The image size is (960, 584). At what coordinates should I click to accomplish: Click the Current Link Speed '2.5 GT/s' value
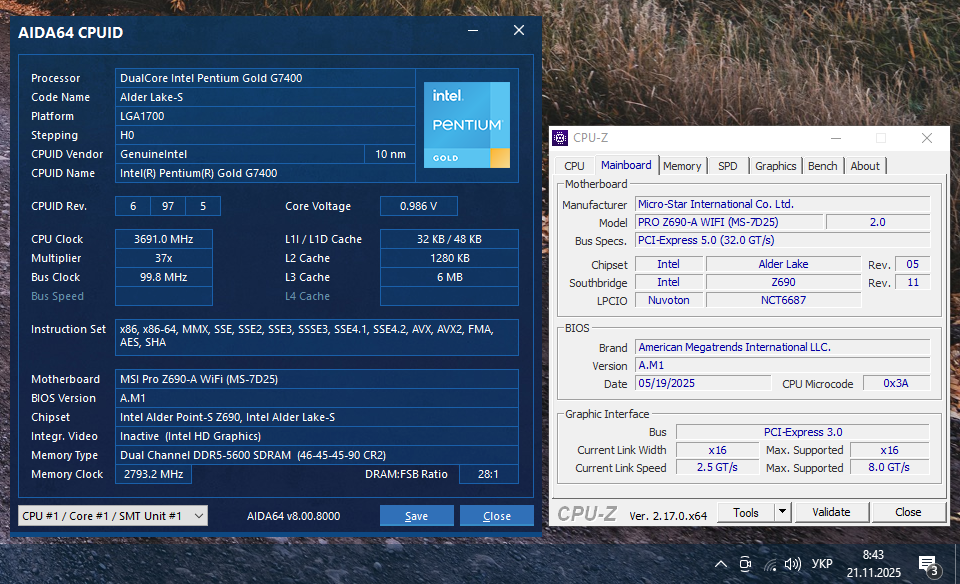(717, 468)
